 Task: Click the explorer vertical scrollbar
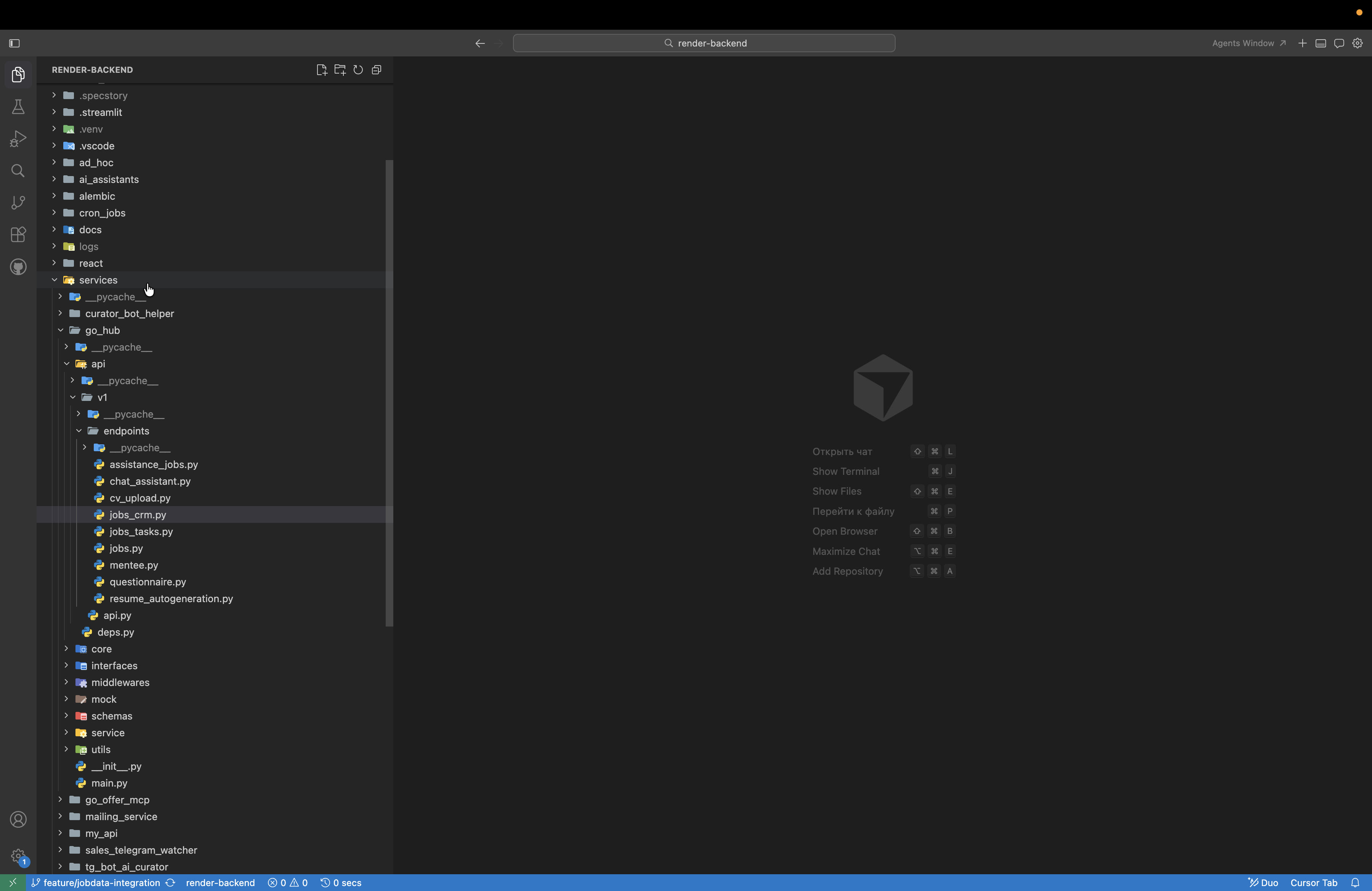coord(389,393)
